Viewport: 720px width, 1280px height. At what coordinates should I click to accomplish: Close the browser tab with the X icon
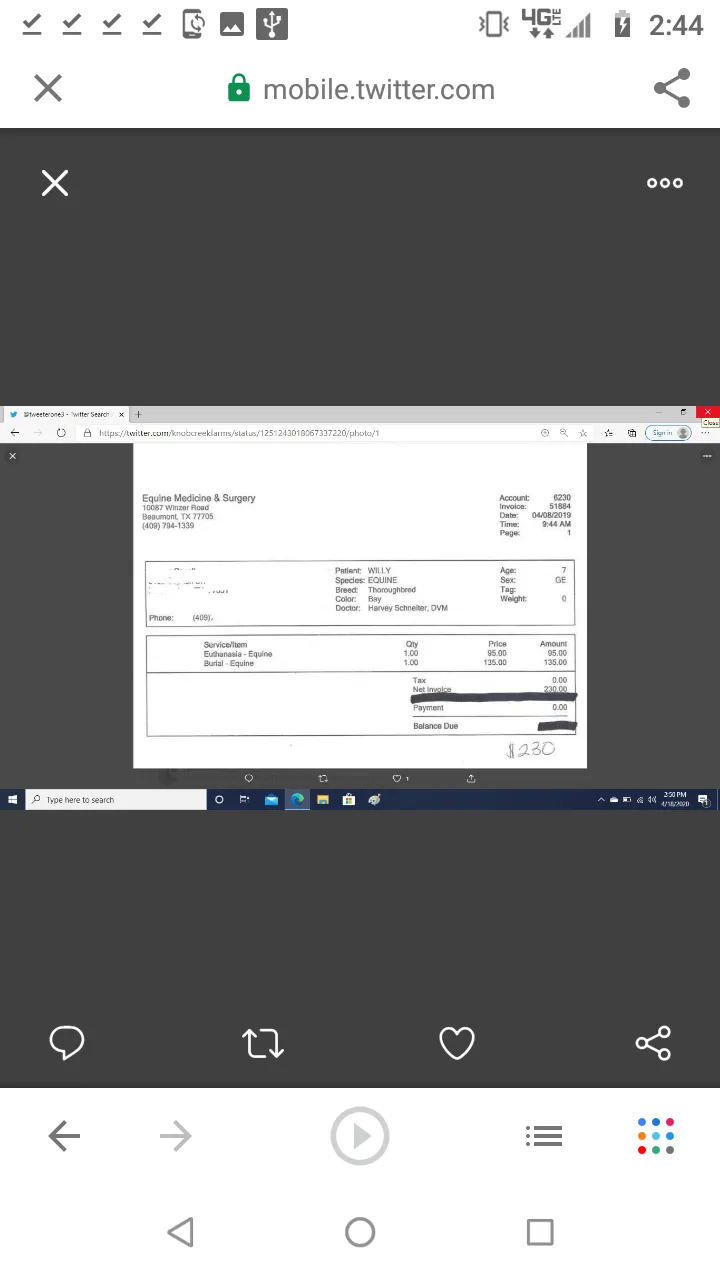(48, 88)
